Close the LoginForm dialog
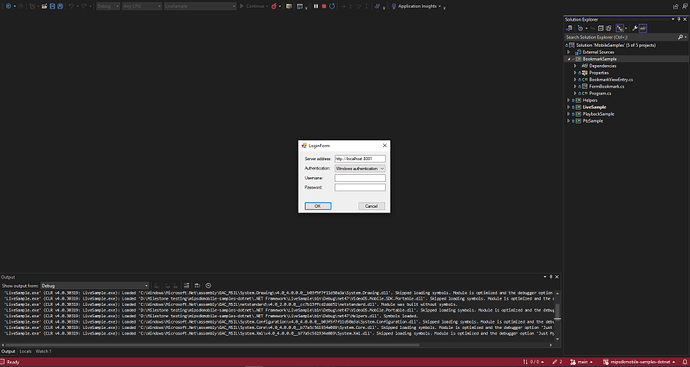Image resolution: width=690 pixels, height=367 pixels. coord(385,145)
